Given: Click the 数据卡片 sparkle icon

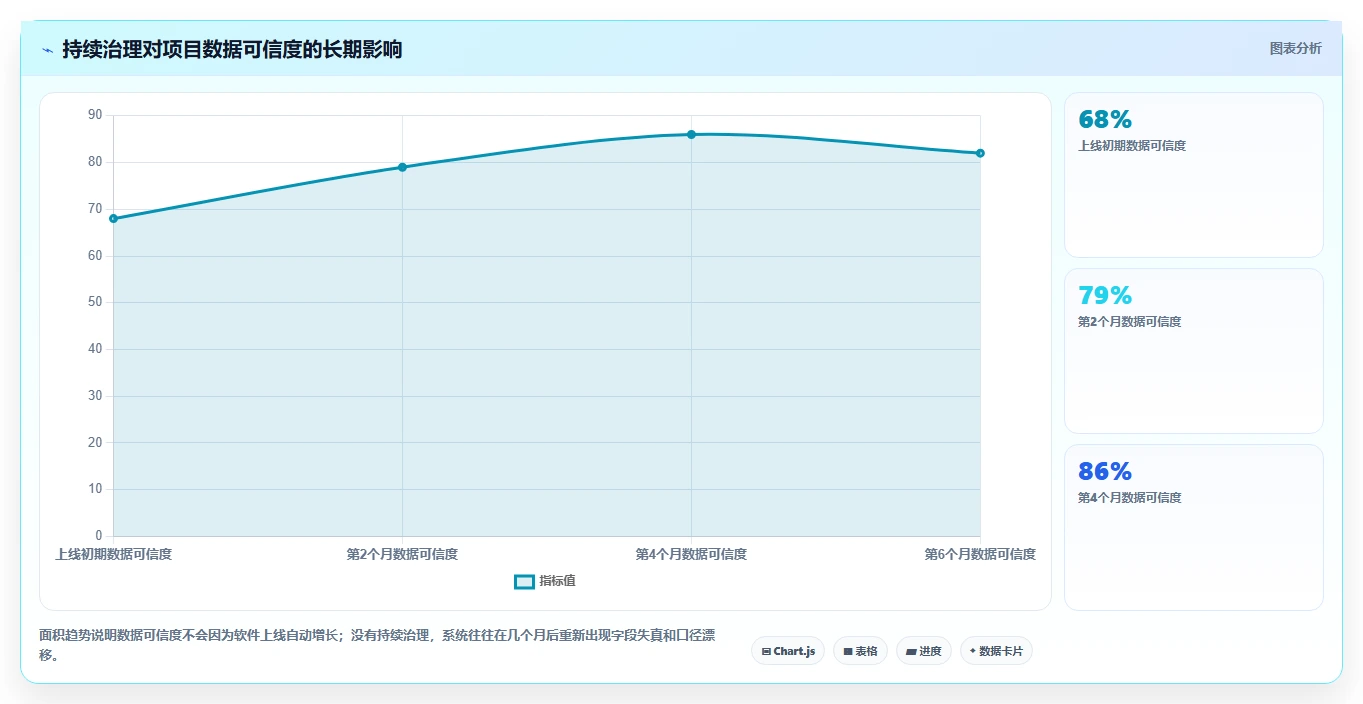Looking at the screenshot, I should 973,651.
